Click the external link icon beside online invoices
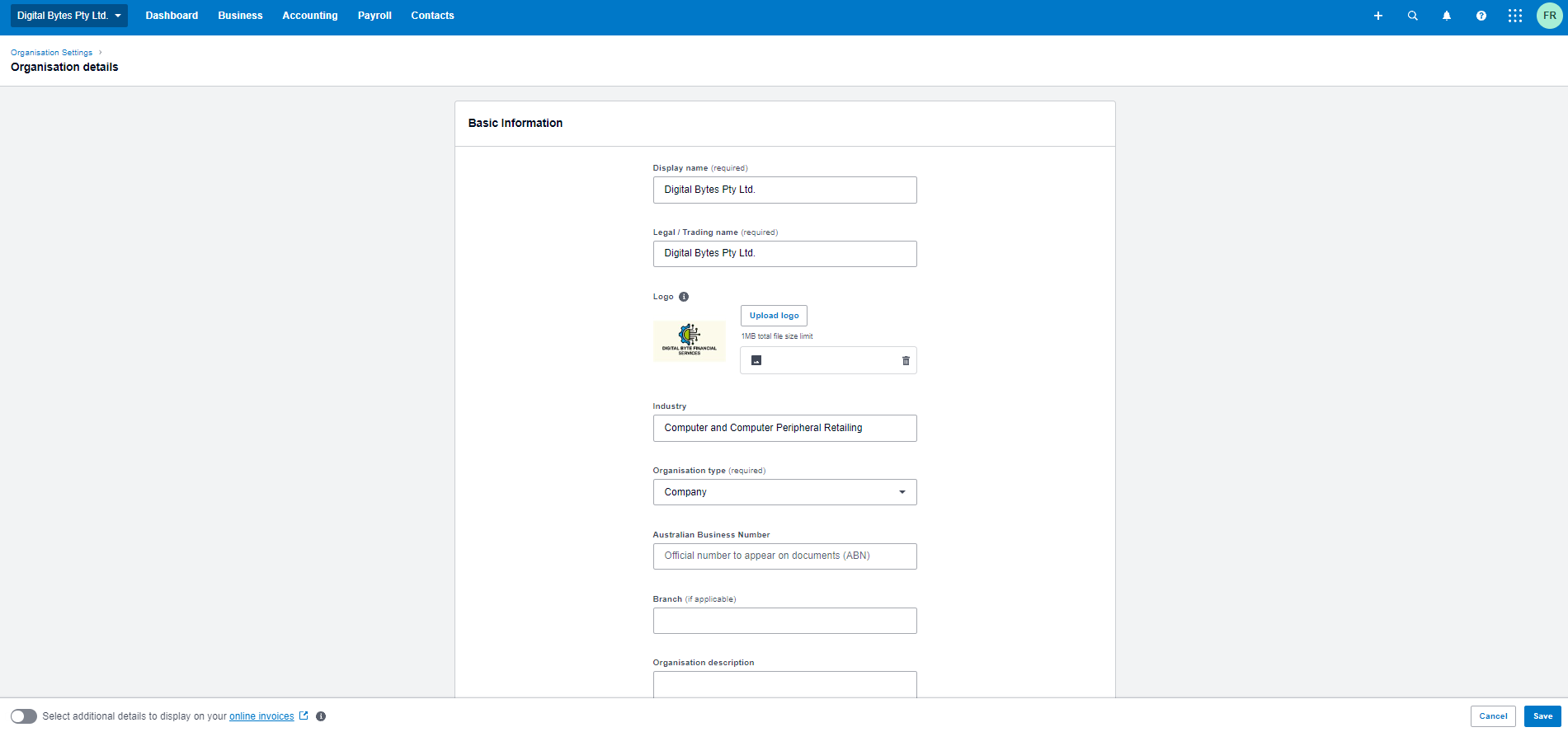Viewport: 1568px width, 732px height. pyautogui.click(x=304, y=716)
